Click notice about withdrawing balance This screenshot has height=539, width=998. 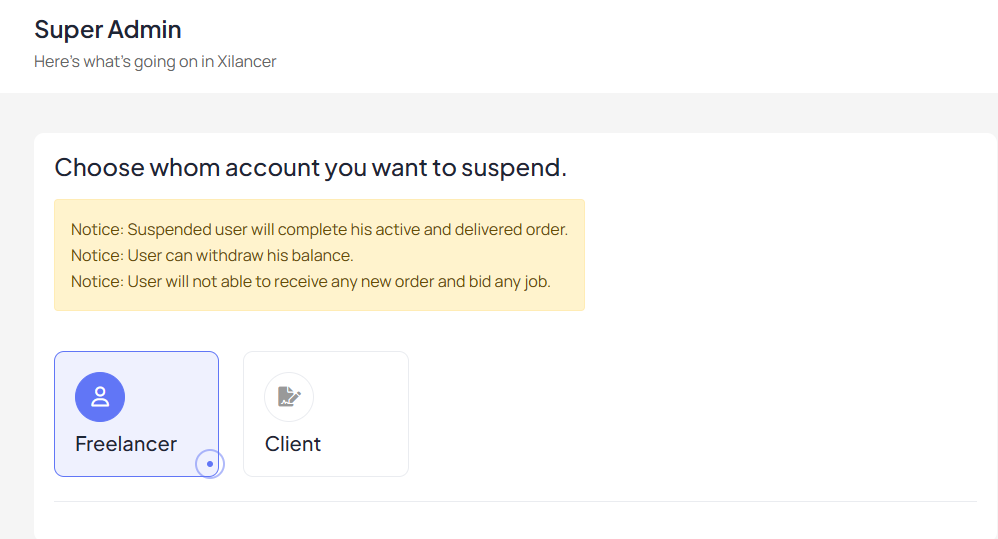pyautogui.click(x=212, y=255)
